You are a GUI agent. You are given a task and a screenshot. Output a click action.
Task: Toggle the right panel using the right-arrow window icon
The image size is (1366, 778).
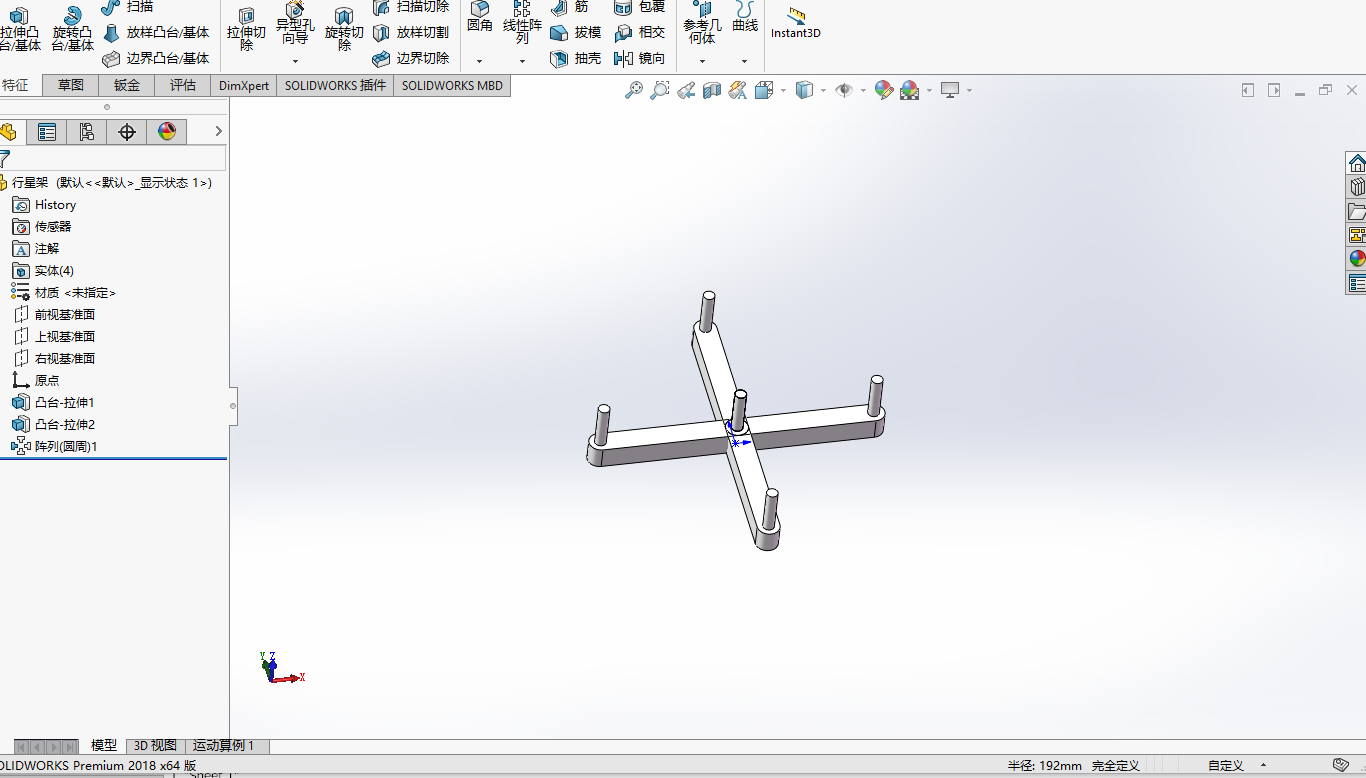1274,90
